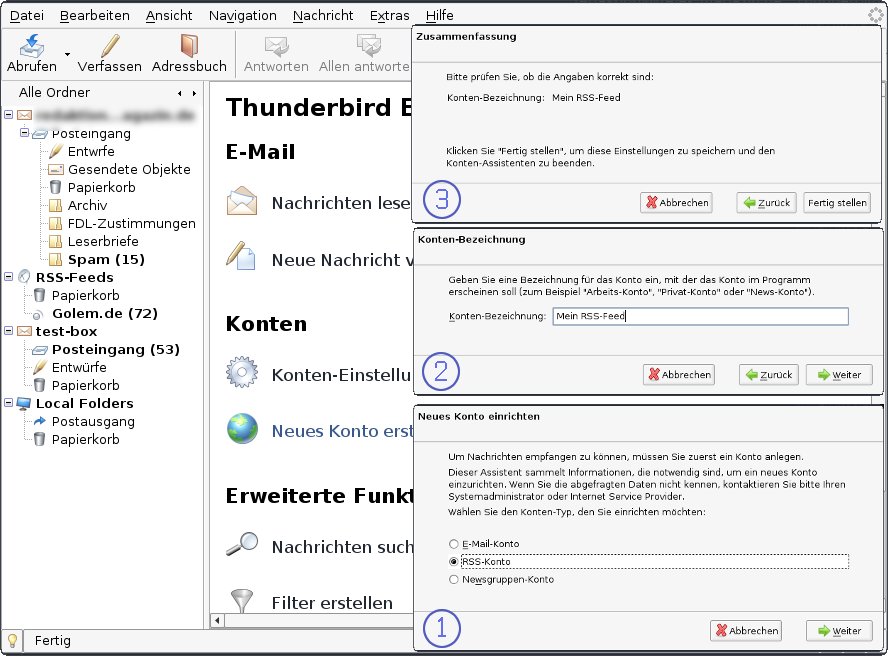Open the Abrufen dropdown arrow

pos(67,54)
